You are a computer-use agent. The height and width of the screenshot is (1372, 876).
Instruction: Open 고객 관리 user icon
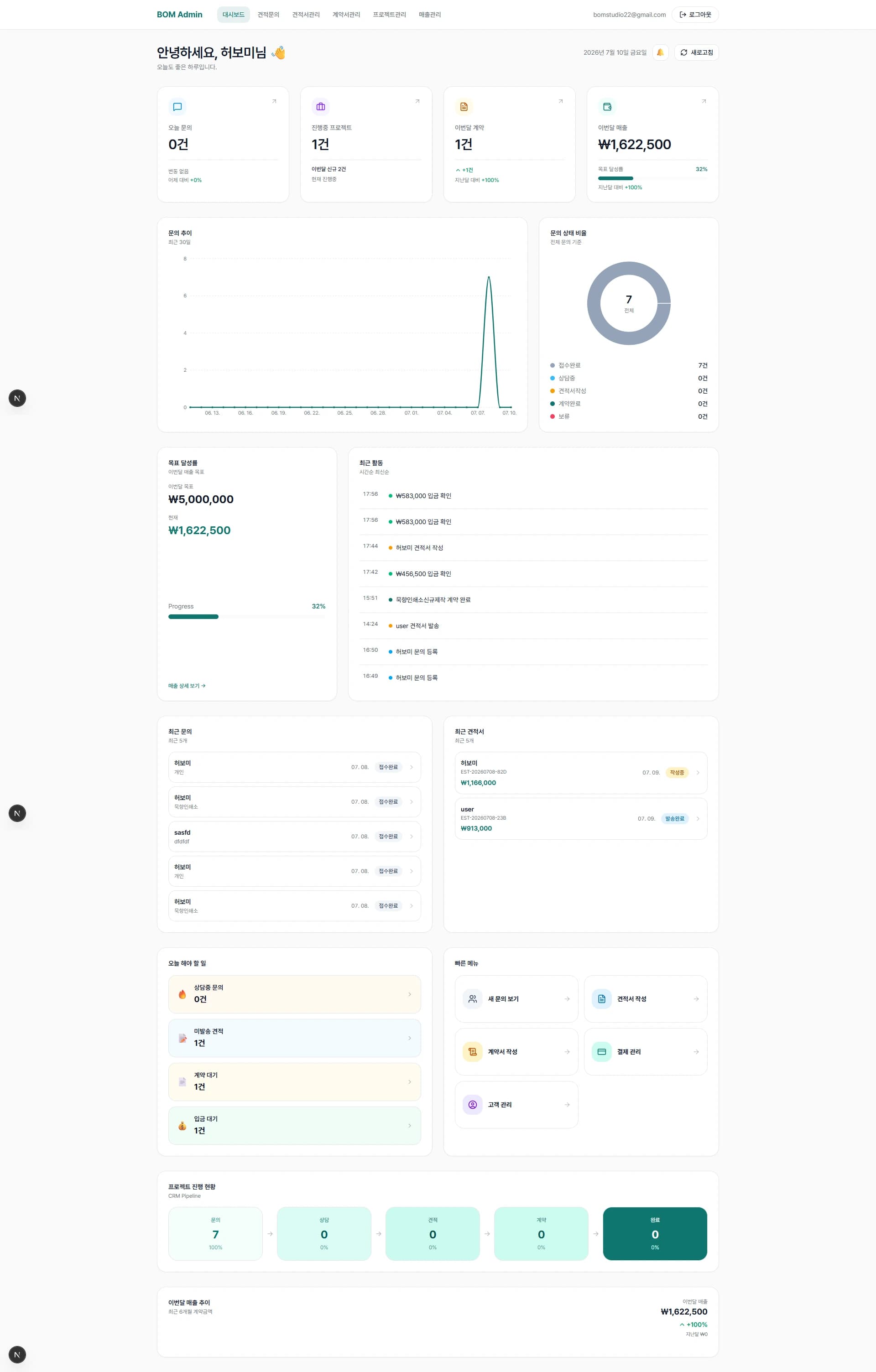[473, 1105]
